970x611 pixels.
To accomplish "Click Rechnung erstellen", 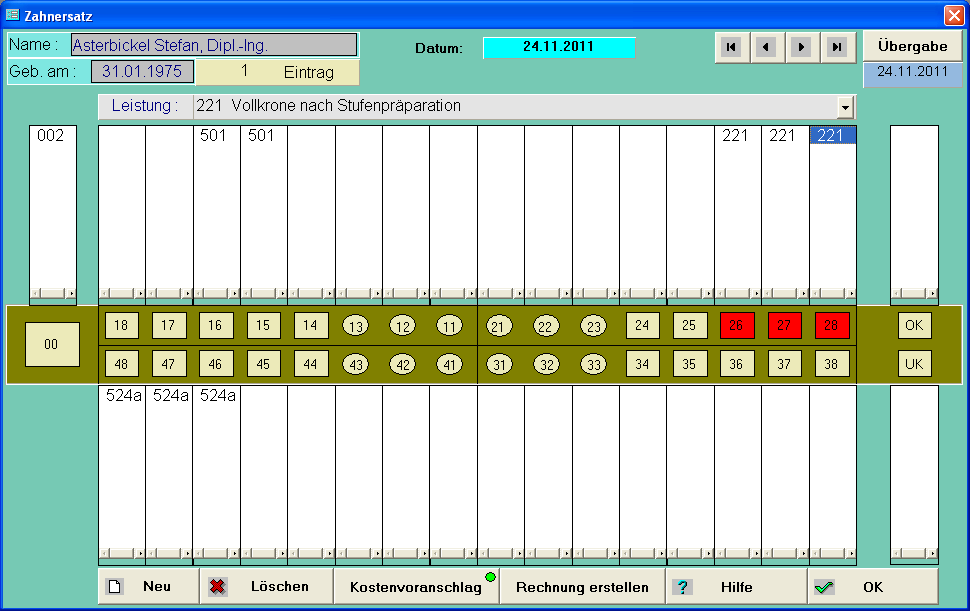I will (x=582, y=587).
